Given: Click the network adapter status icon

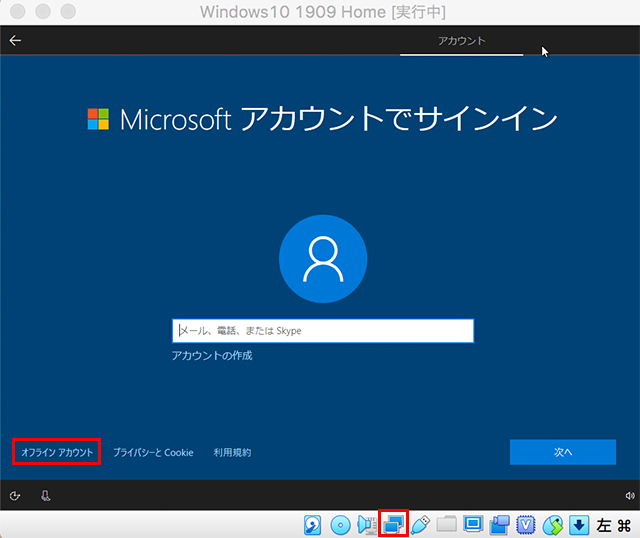Looking at the screenshot, I should (x=393, y=525).
